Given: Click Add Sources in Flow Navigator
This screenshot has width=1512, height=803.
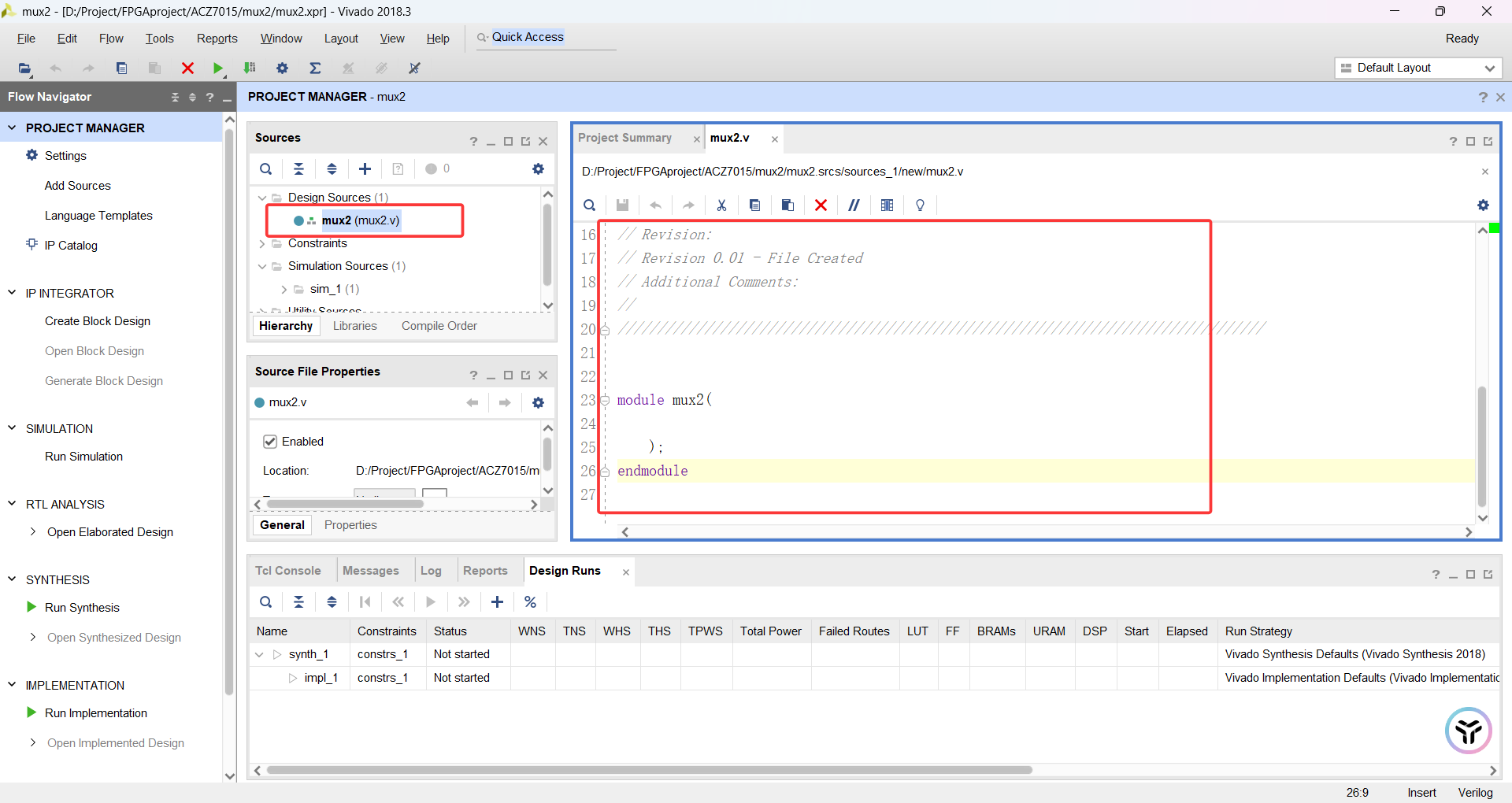Looking at the screenshot, I should coord(78,186).
